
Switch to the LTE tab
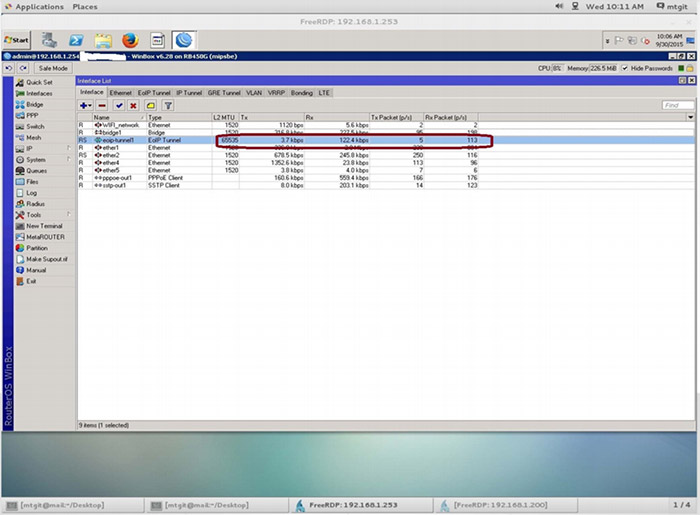tap(324, 93)
